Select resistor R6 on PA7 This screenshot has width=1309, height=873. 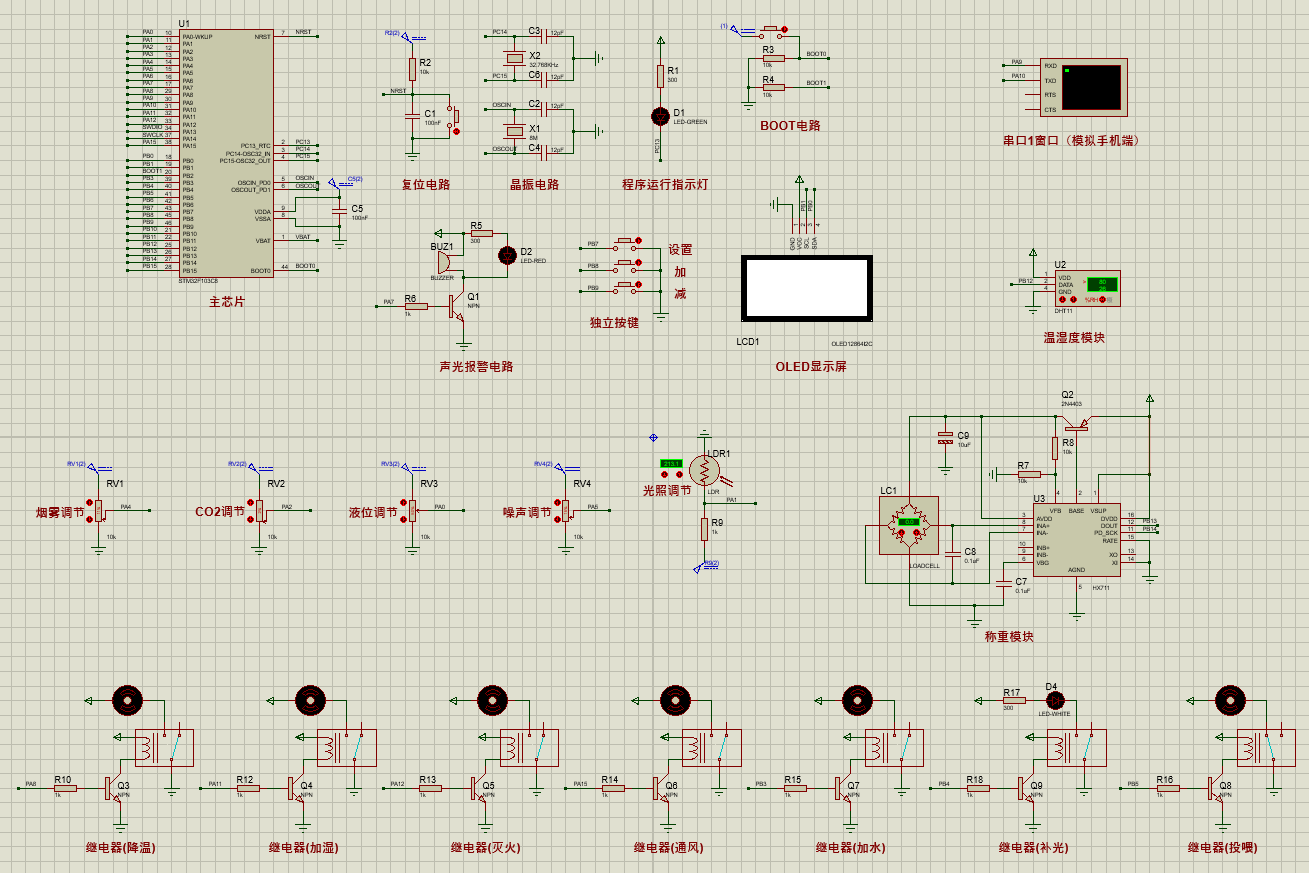click(x=416, y=306)
